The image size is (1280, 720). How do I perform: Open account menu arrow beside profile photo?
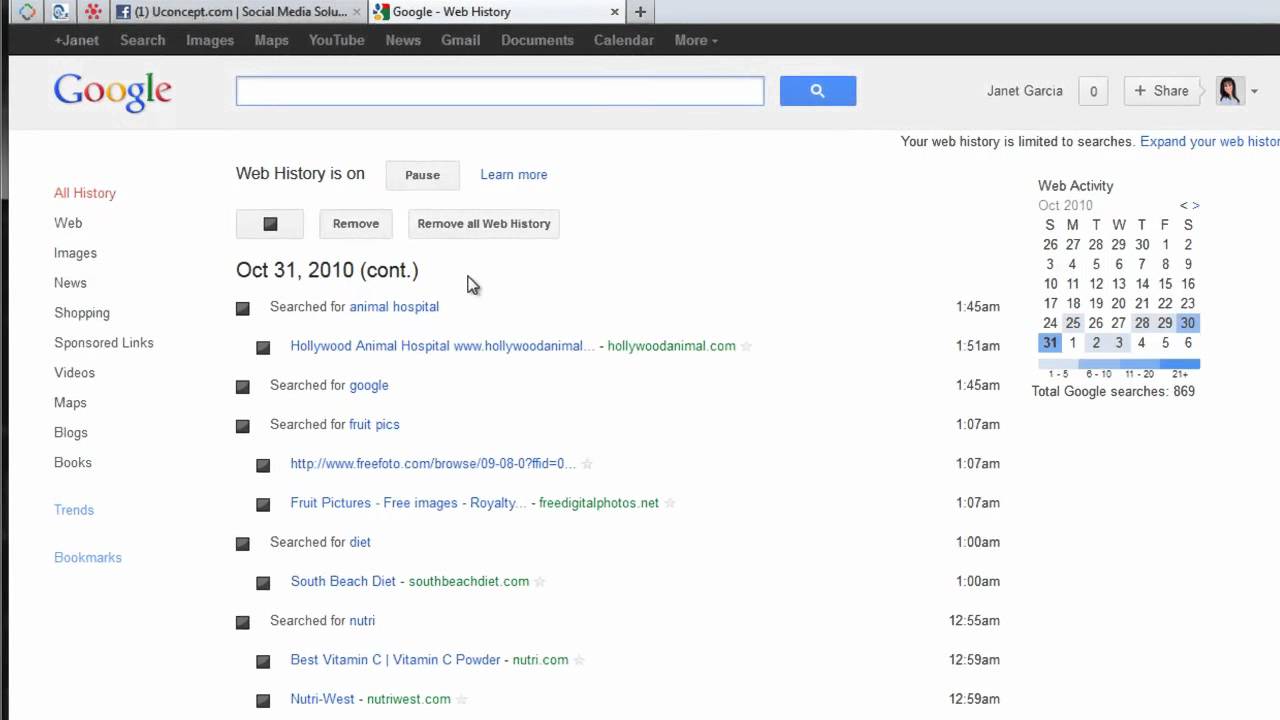click(1254, 91)
